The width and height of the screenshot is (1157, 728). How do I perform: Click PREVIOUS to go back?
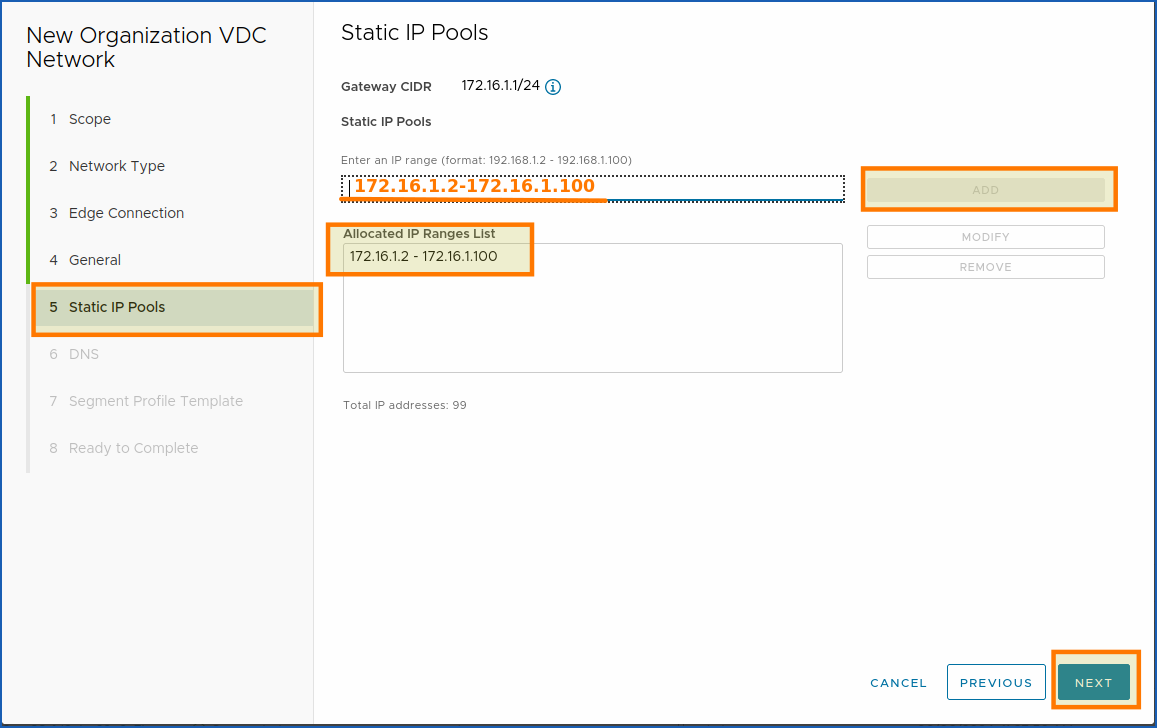tap(996, 682)
